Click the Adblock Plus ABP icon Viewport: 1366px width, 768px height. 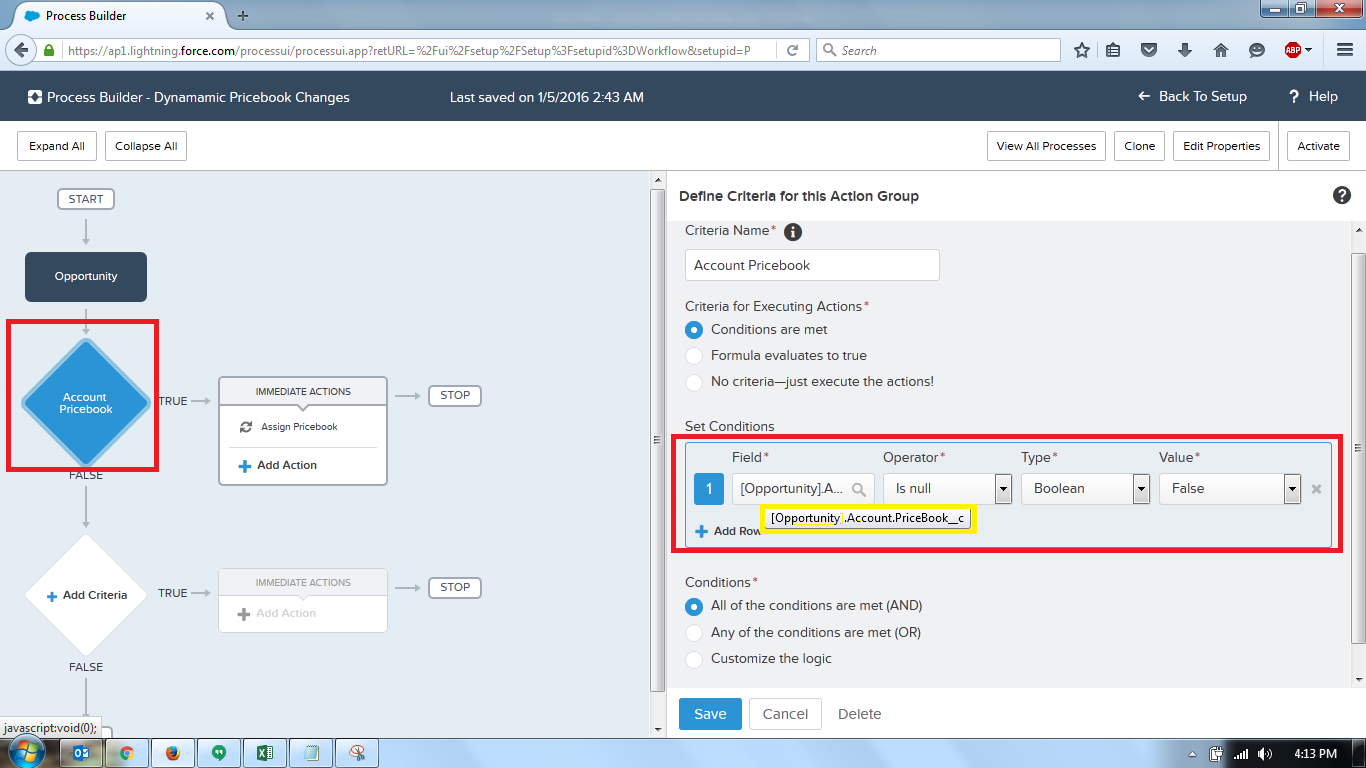1293,50
